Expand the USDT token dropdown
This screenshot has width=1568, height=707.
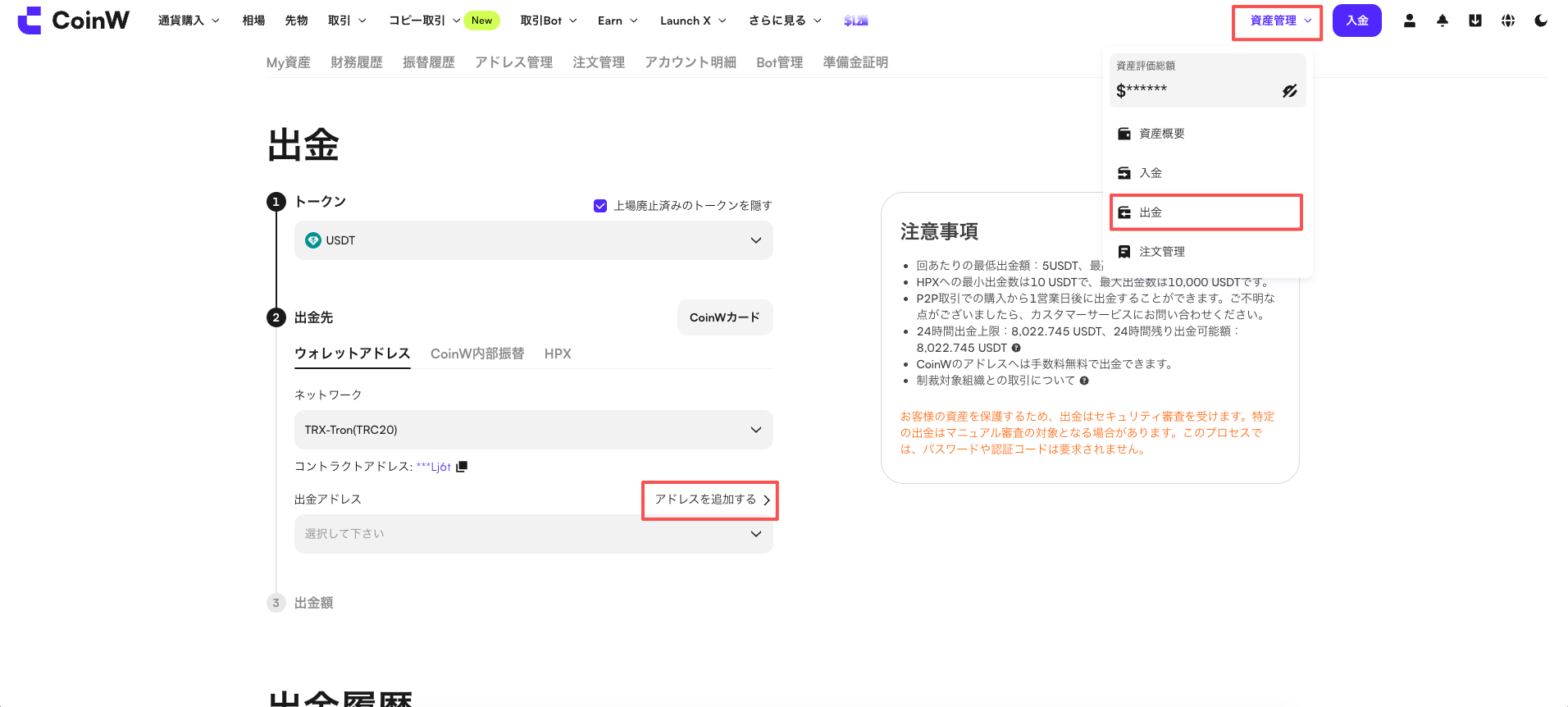tap(533, 240)
